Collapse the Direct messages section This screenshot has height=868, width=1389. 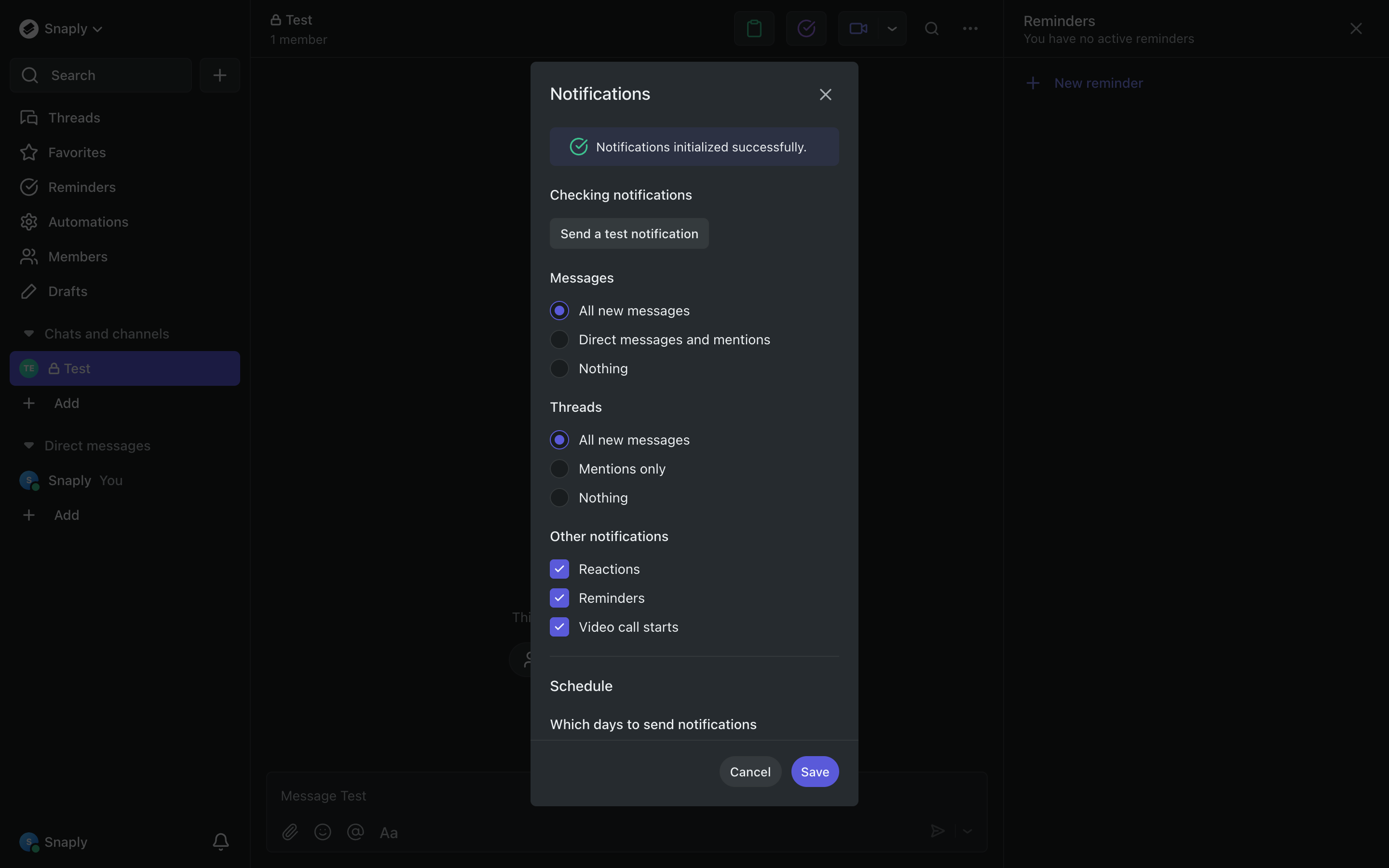tap(29, 446)
